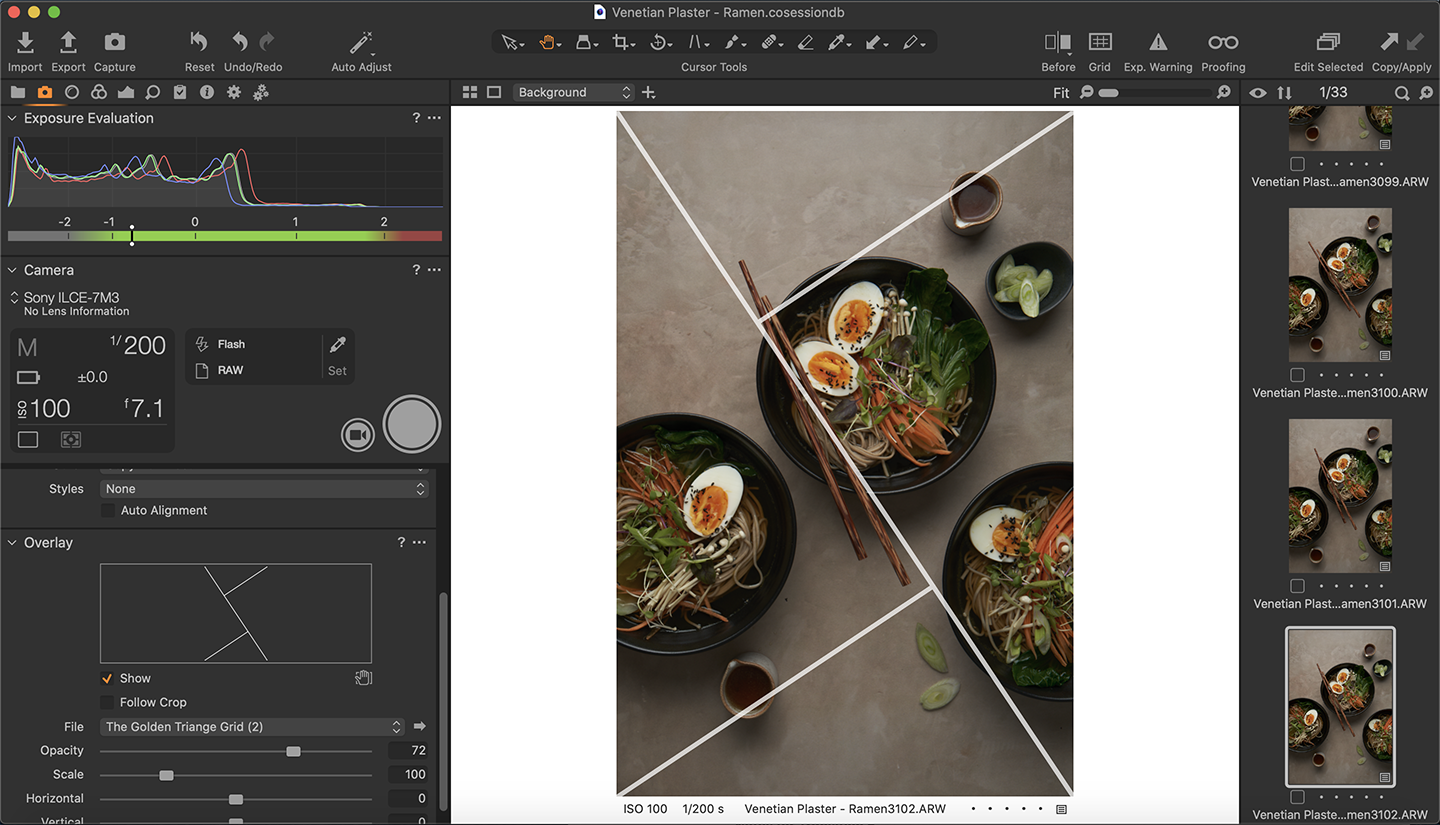
Task: Uncheck the overlay Show checkbox
Action: click(107, 678)
